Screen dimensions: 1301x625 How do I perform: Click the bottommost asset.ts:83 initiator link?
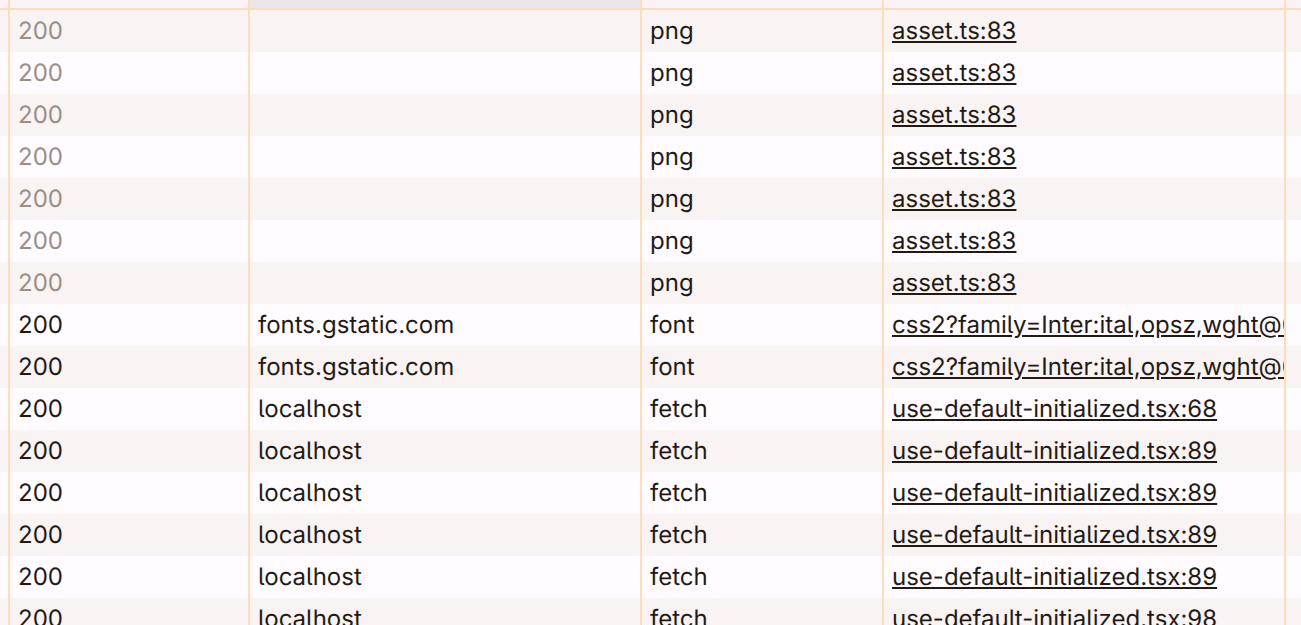(954, 283)
